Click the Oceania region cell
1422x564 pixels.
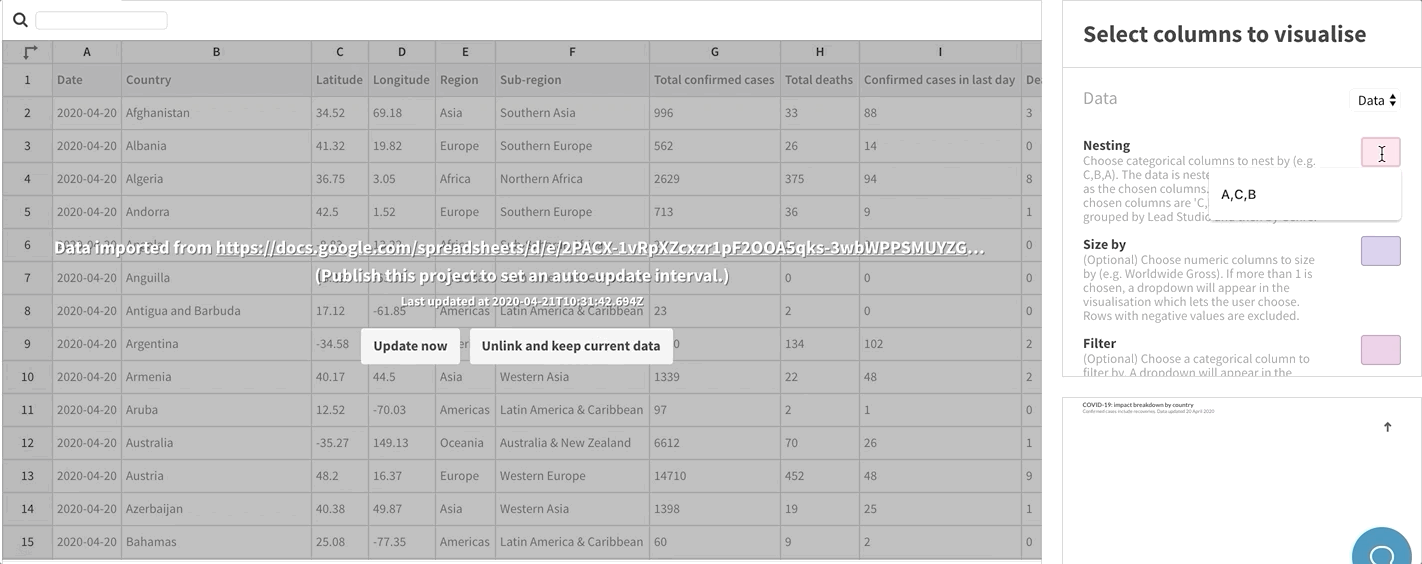click(466, 443)
